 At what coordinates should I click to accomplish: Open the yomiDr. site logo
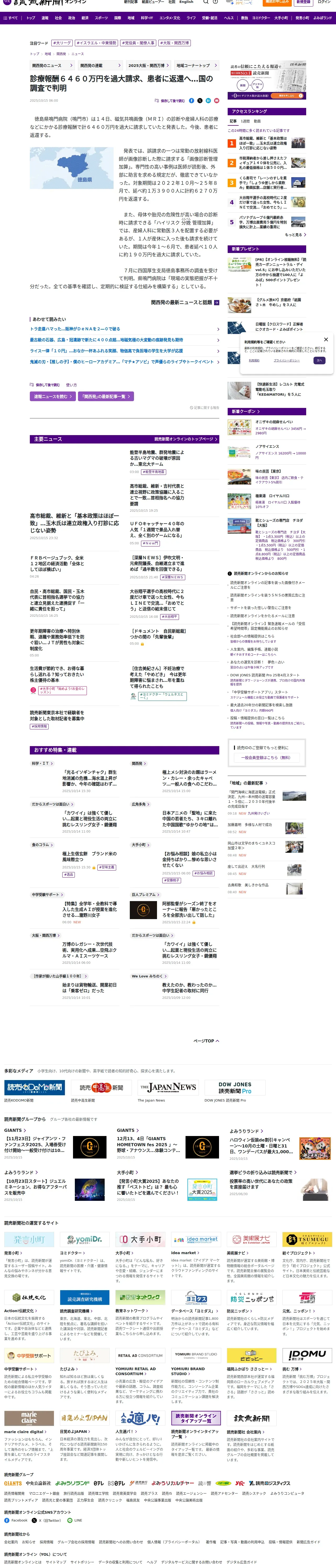click(85, 1239)
